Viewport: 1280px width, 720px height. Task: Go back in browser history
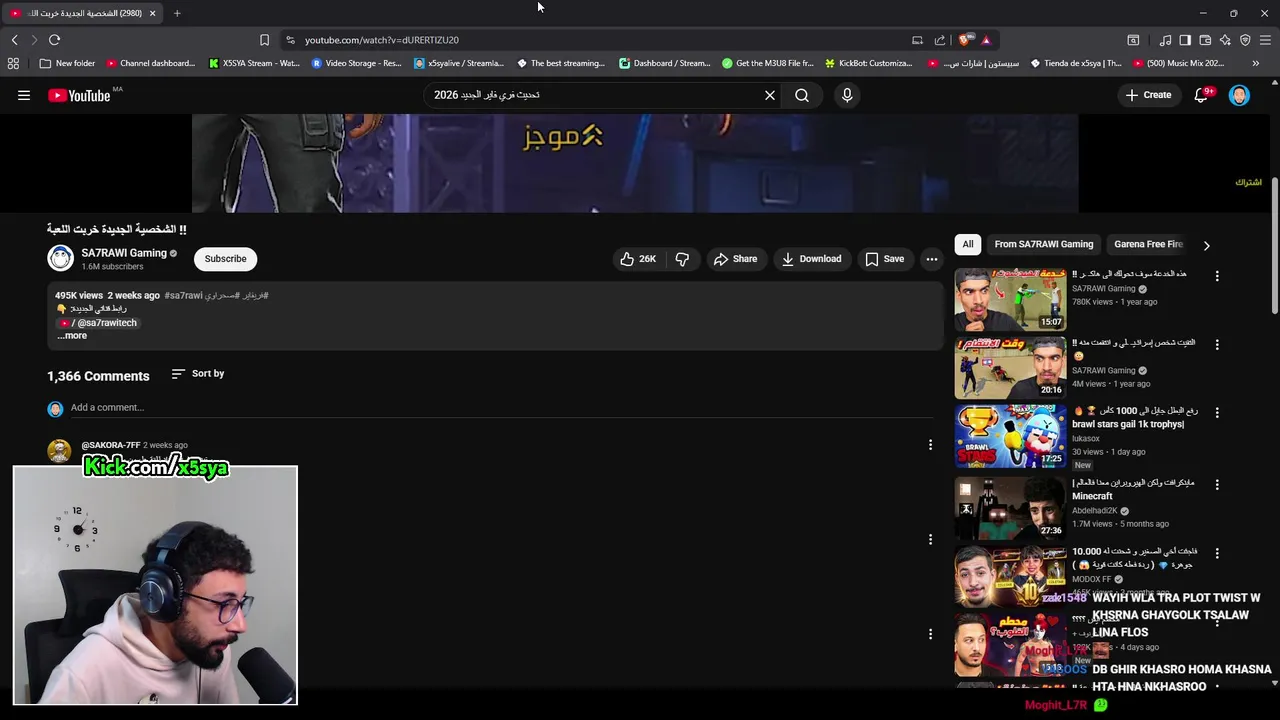tap(14, 40)
